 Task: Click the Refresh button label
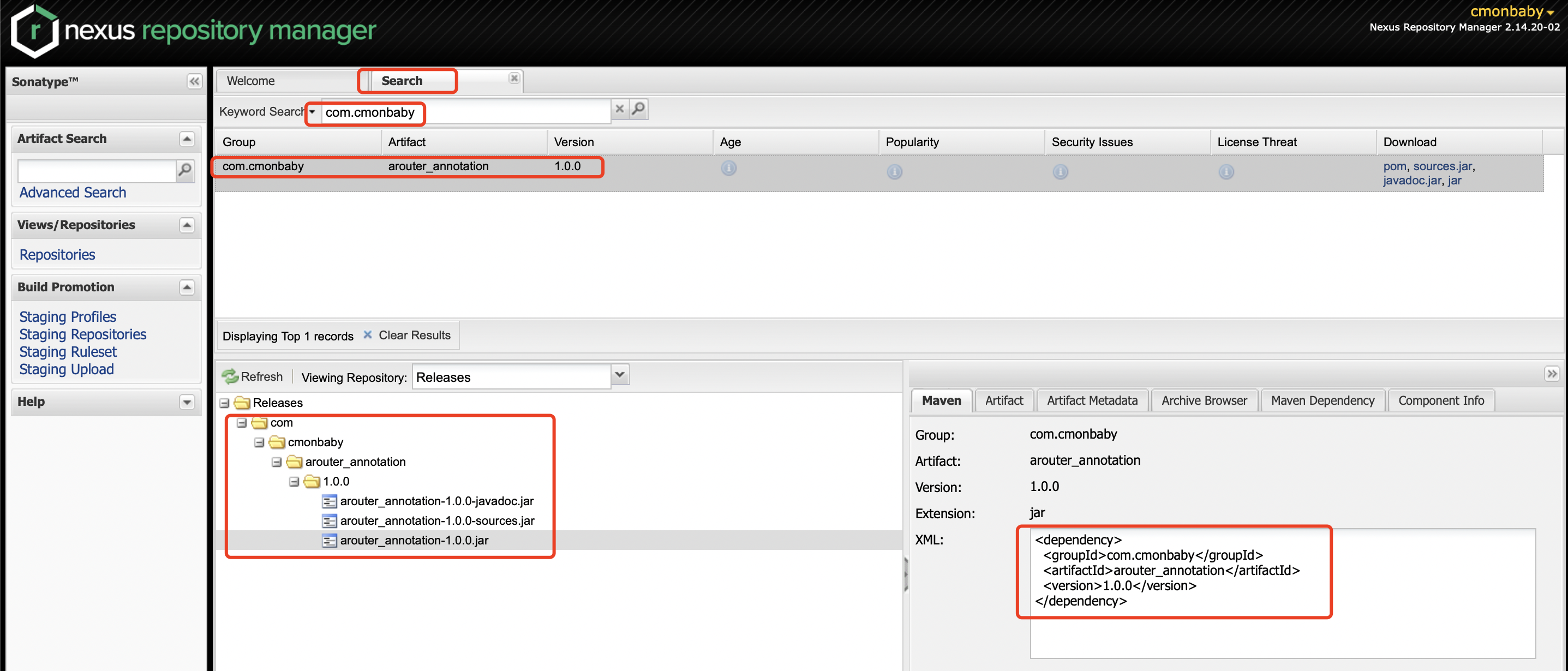point(262,377)
